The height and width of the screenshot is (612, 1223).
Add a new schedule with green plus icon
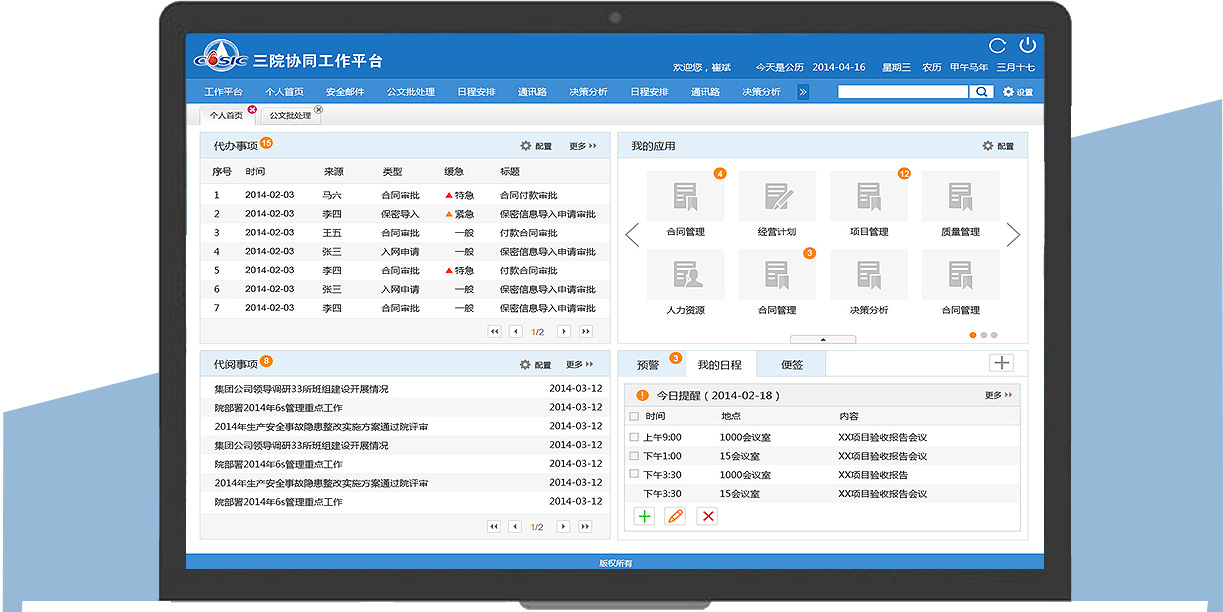coord(644,516)
